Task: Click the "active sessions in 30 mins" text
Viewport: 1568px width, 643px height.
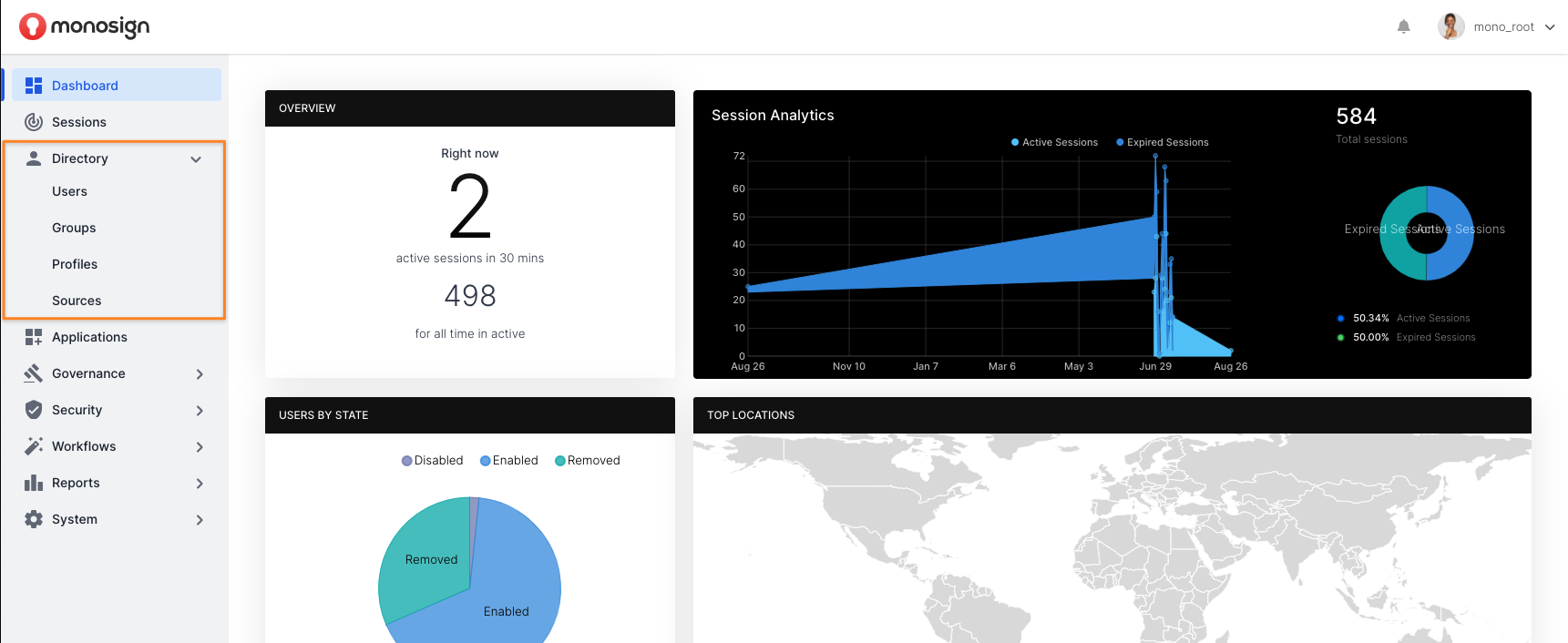Action: [x=470, y=259]
